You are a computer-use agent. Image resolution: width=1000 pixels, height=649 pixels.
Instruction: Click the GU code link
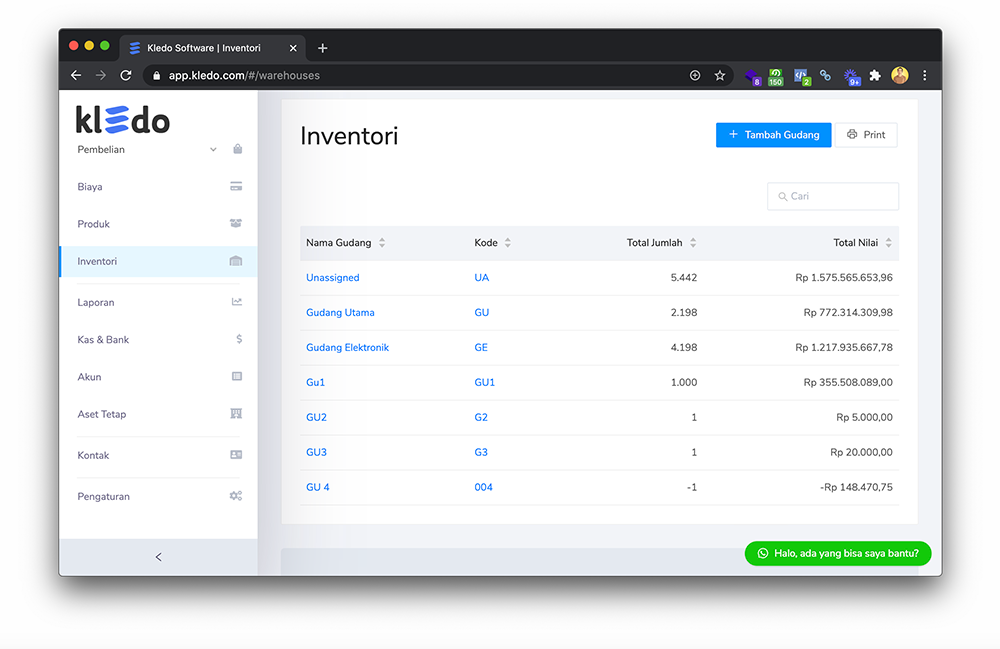click(x=482, y=313)
